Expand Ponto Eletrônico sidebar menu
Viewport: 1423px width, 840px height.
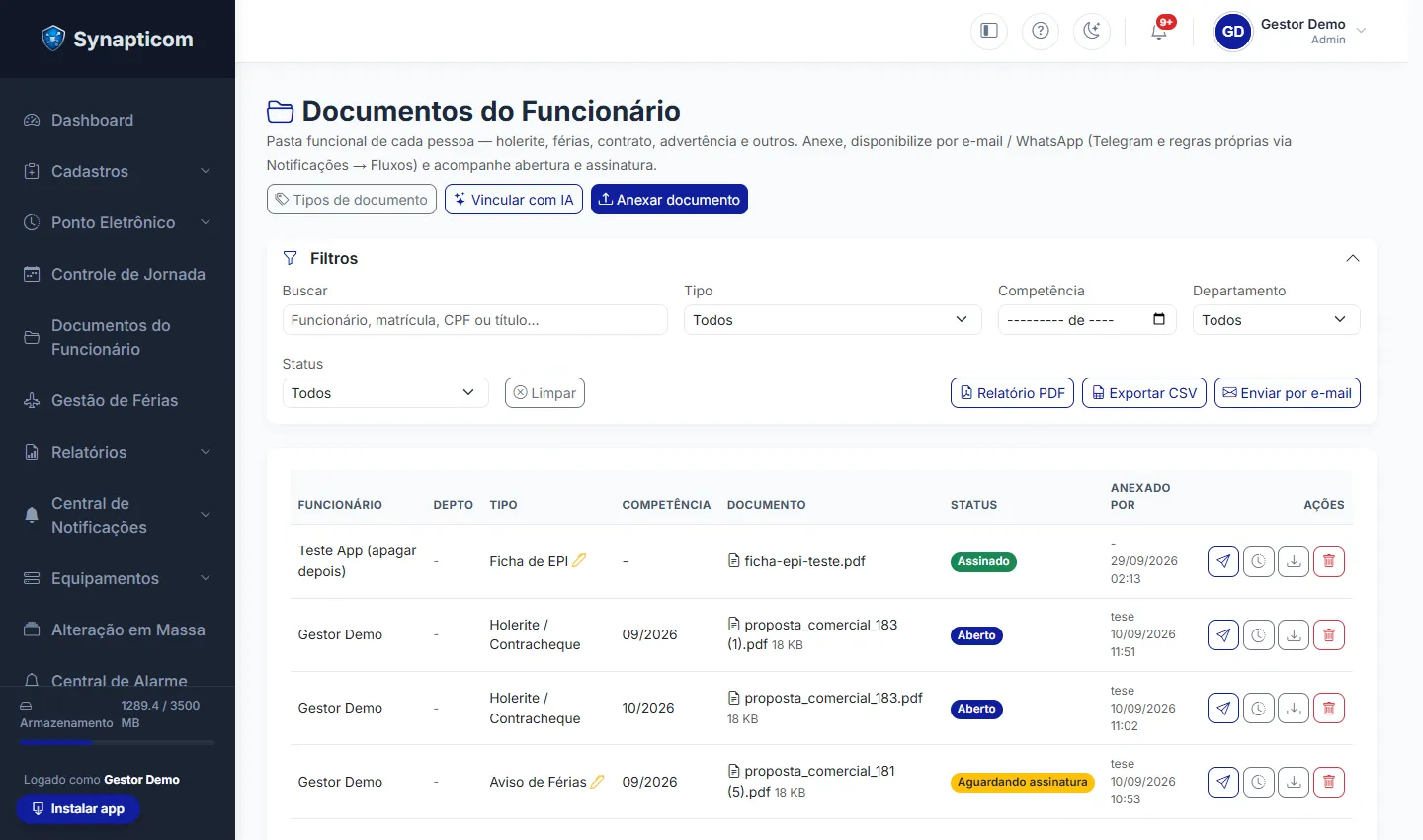(118, 222)
